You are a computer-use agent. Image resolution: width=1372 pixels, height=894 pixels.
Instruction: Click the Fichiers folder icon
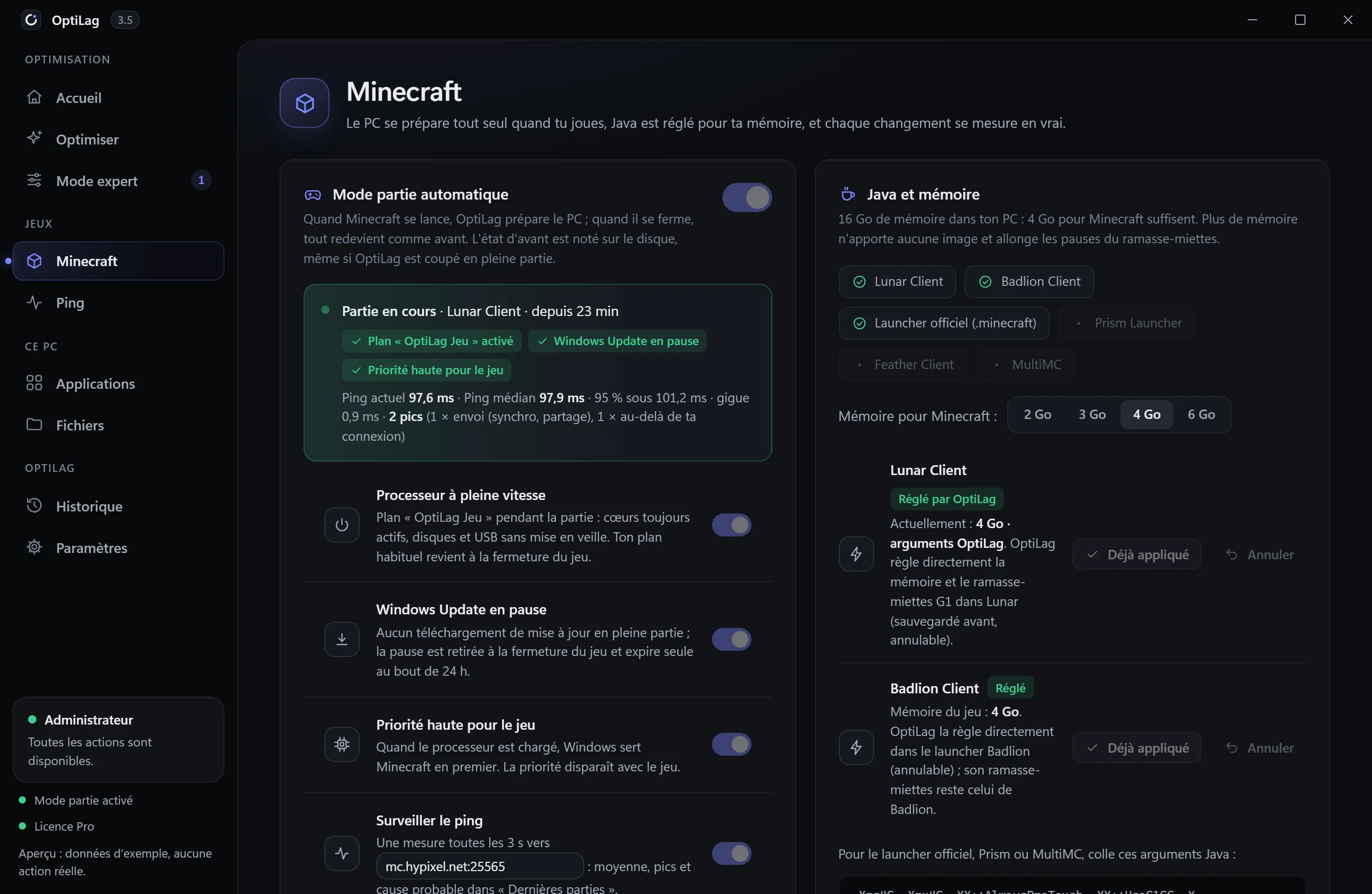pos(35,425)
